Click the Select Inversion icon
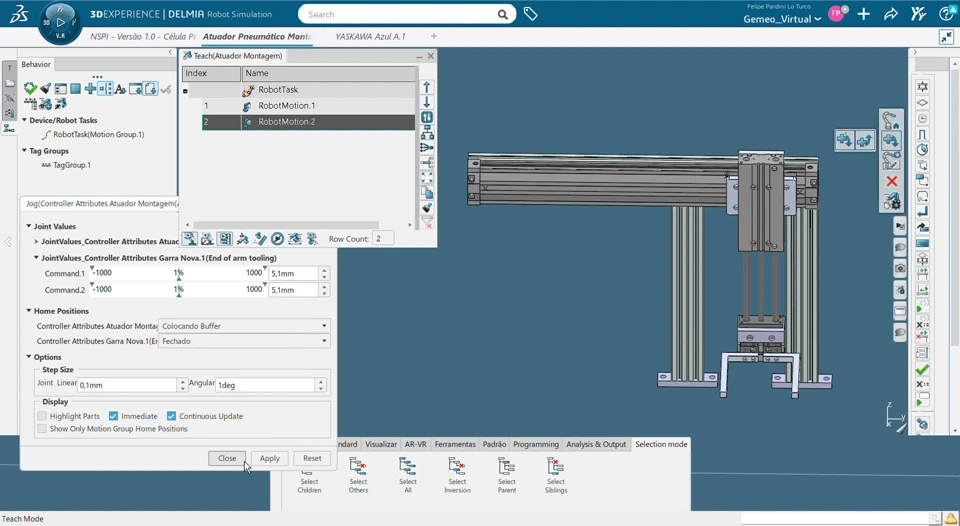The image size is (960, 526). coord(457,467)
